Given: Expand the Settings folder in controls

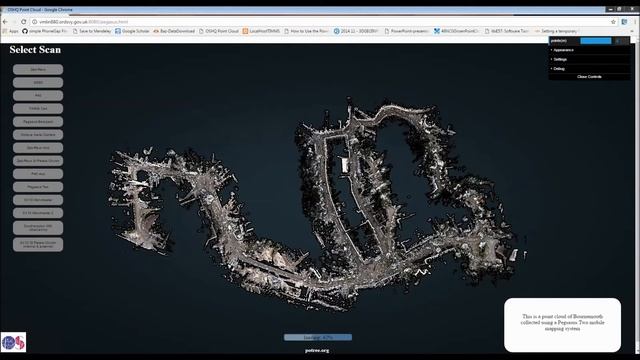Looking at the screenshot, I should coord(589,59).
